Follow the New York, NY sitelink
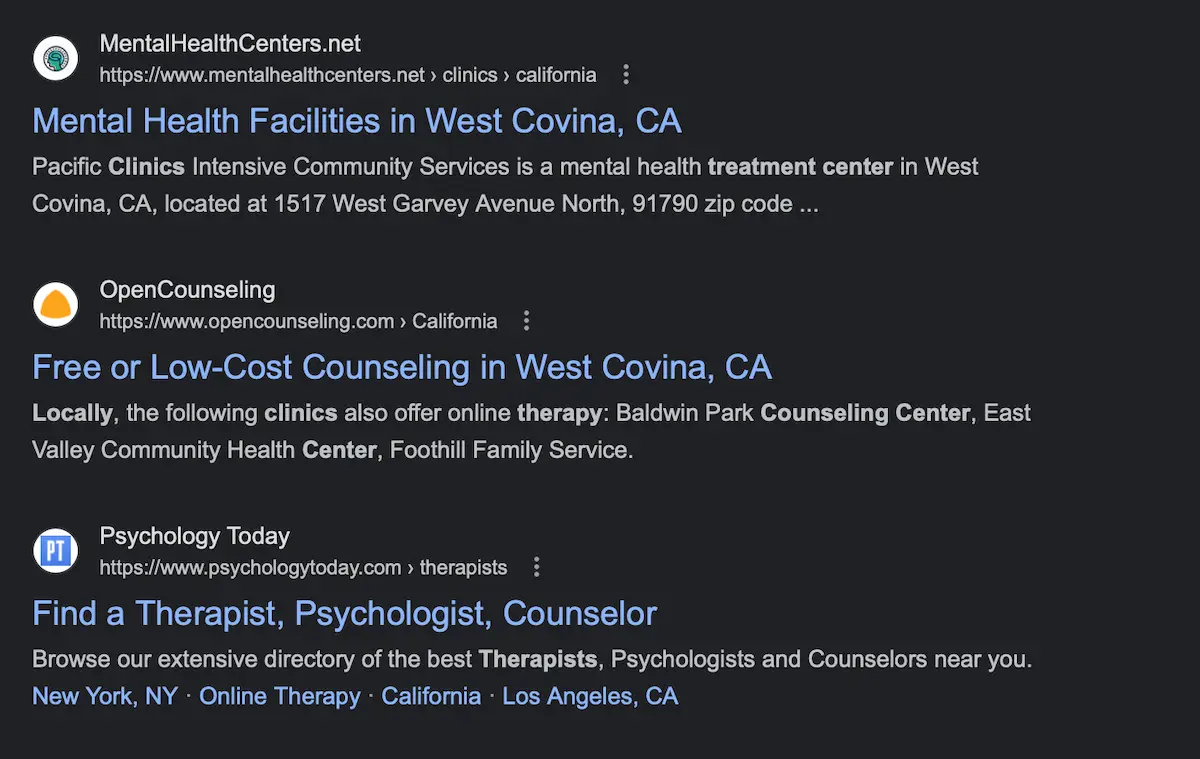The image size is (1200, 759). point(105,696)
